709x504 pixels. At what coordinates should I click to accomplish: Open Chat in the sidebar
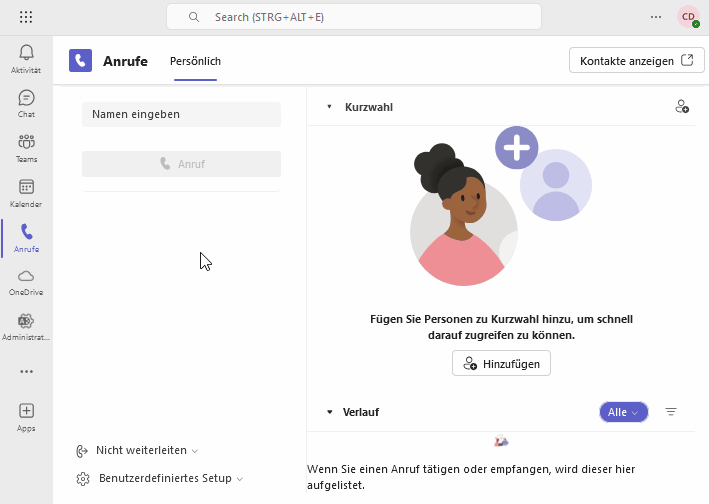26,104
